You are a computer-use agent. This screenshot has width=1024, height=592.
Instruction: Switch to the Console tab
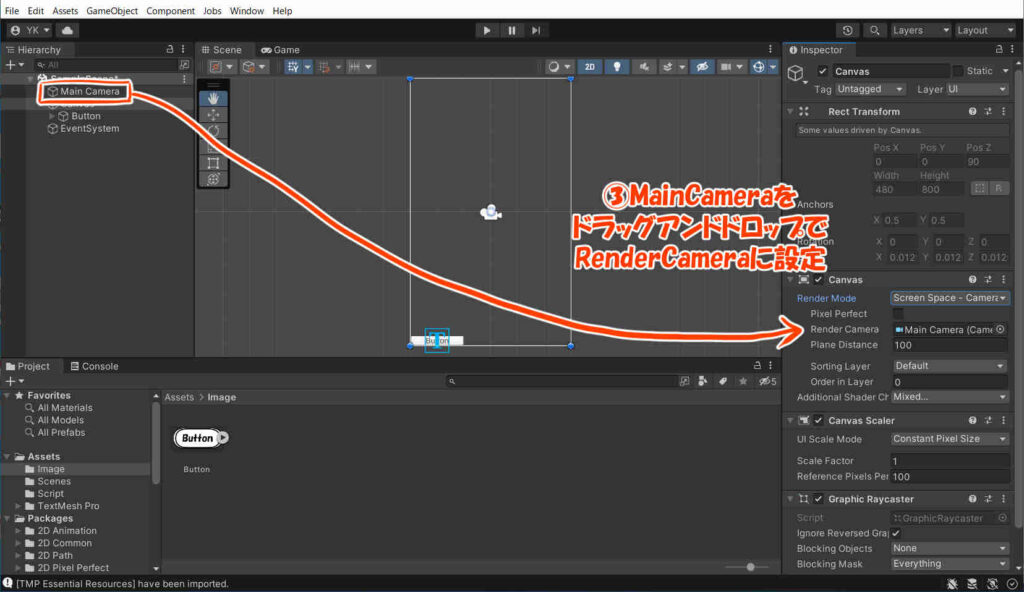point(95,366)
